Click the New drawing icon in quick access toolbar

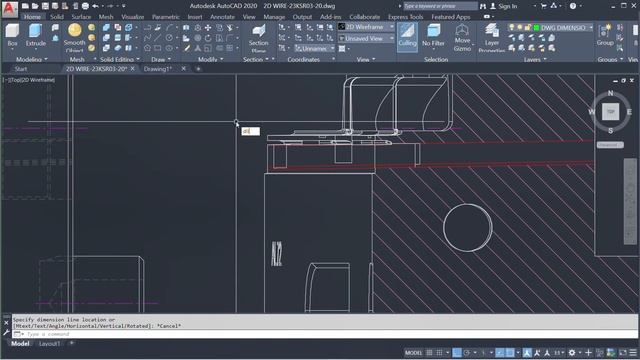pyautogui.click(x=25, y=6)
